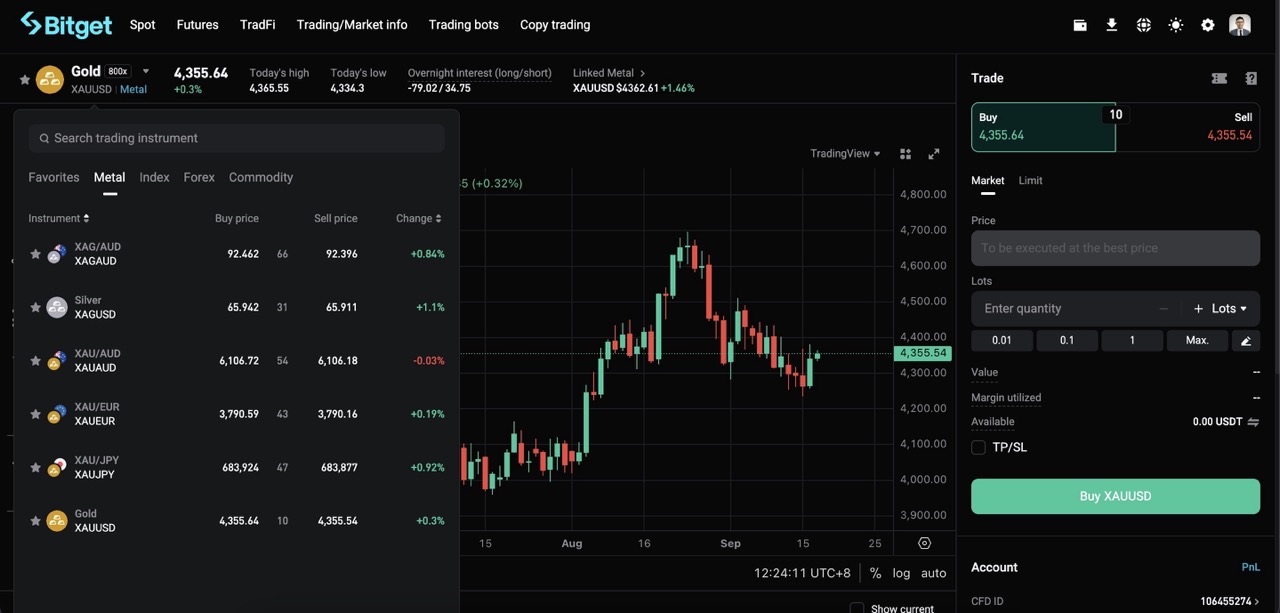Click the Silver instrument icon
Image resolution: width=1280 pixels, height=613 pixels.
tap(57, 307)
